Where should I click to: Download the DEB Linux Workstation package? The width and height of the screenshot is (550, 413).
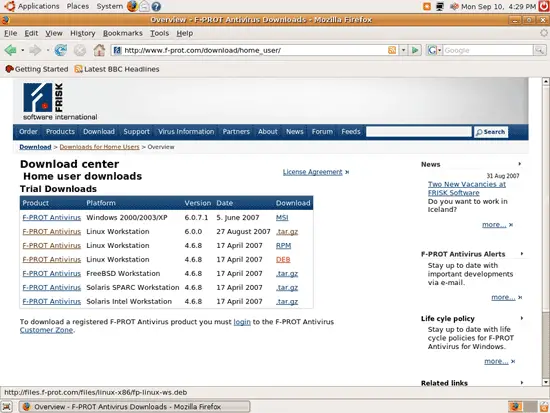pyautogui.click(x=283, y=260)
